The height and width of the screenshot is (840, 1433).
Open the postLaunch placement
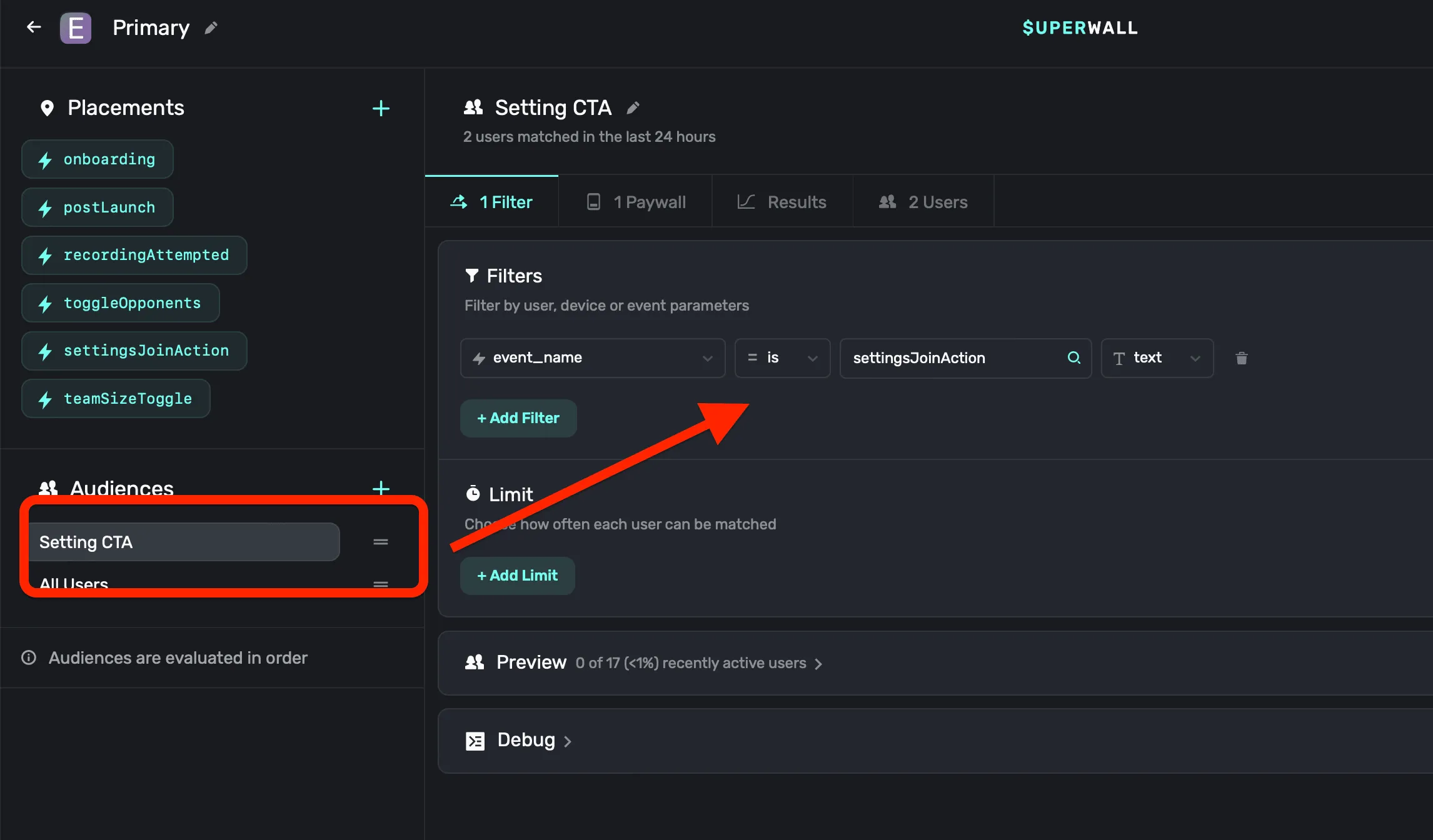[x=98, y=207]
